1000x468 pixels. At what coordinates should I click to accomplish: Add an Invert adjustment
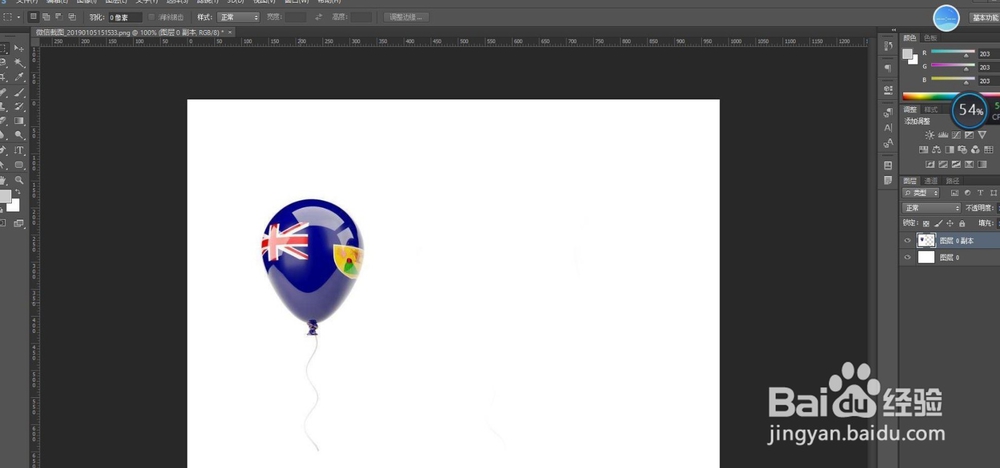coord(930,164)
